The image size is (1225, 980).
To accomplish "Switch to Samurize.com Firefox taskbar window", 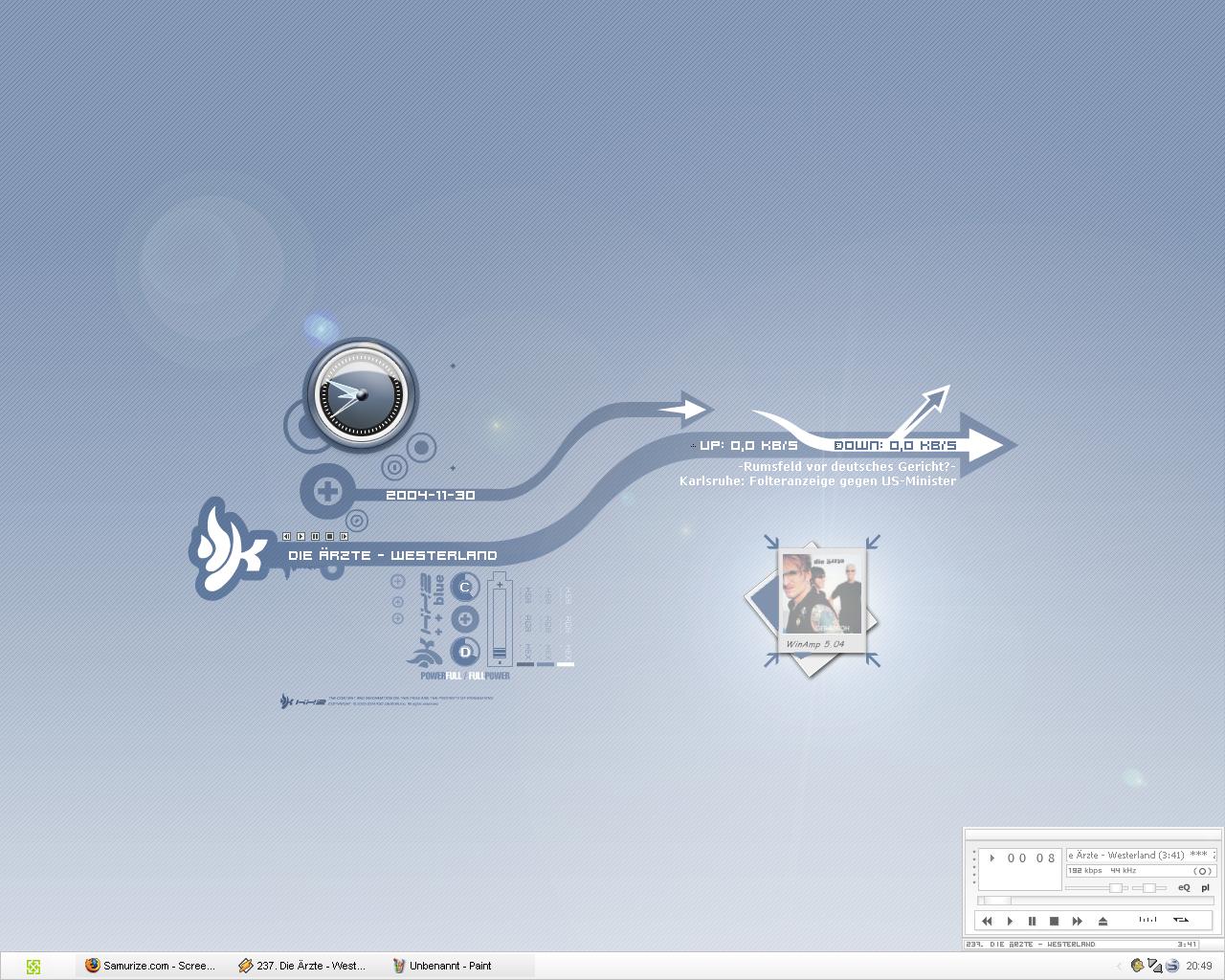I will (150, 966).
